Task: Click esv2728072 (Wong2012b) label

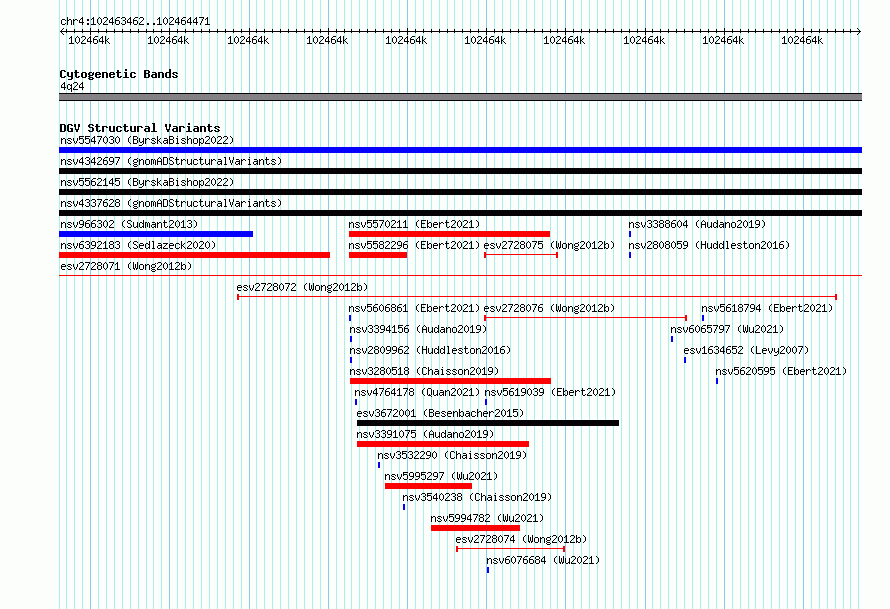Action: coord(302,287)
